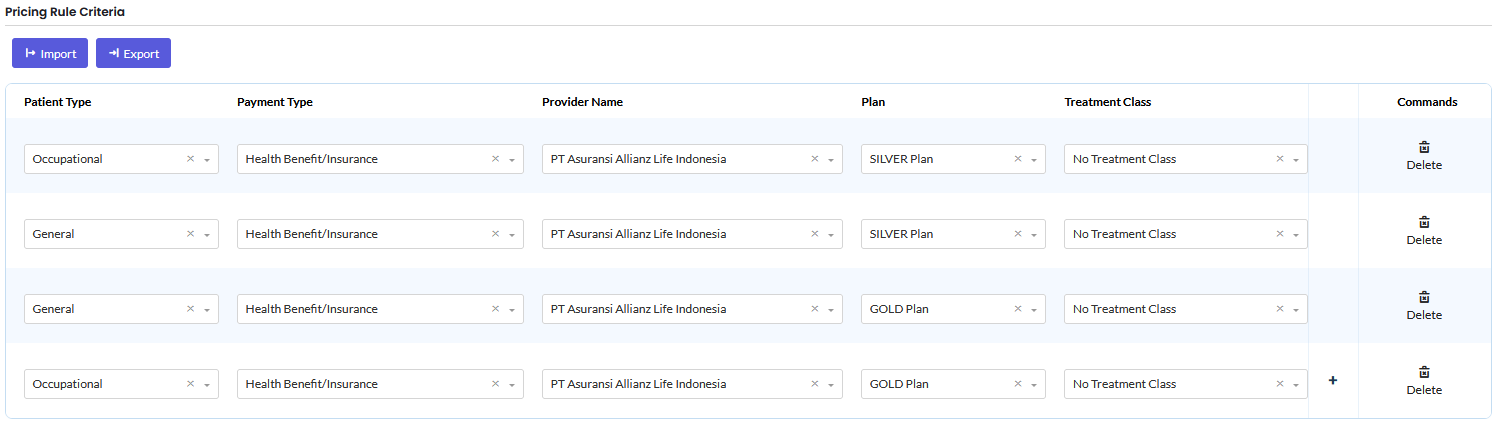
Task: Click the Occupational patient type field in fourth row
Action: pyautogui.click(x=100, y=384)
